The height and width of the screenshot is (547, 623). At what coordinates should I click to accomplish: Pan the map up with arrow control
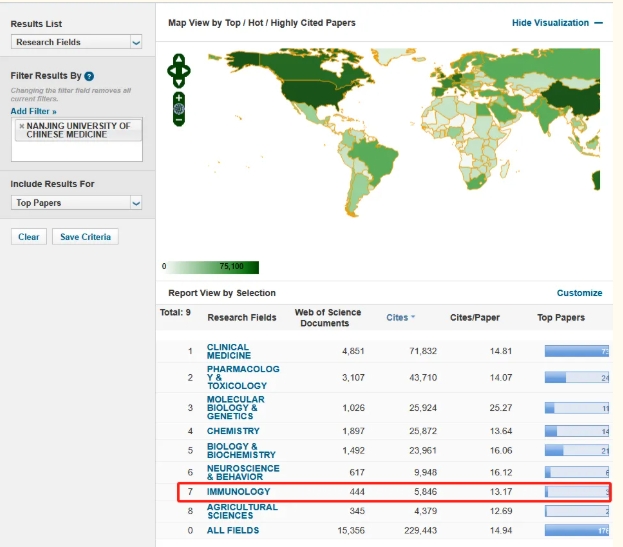[179, 59]
